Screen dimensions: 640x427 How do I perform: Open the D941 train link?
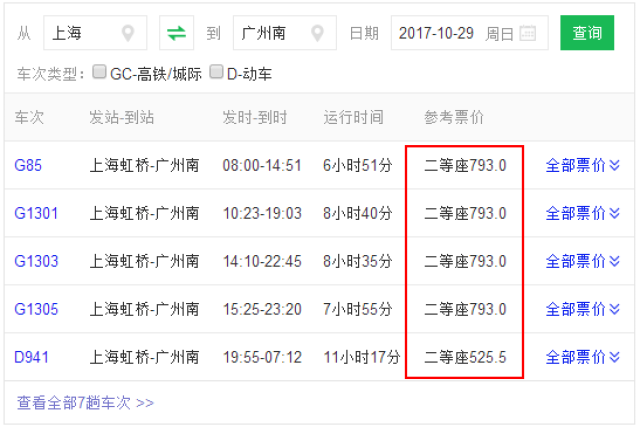tap(32, 357)
